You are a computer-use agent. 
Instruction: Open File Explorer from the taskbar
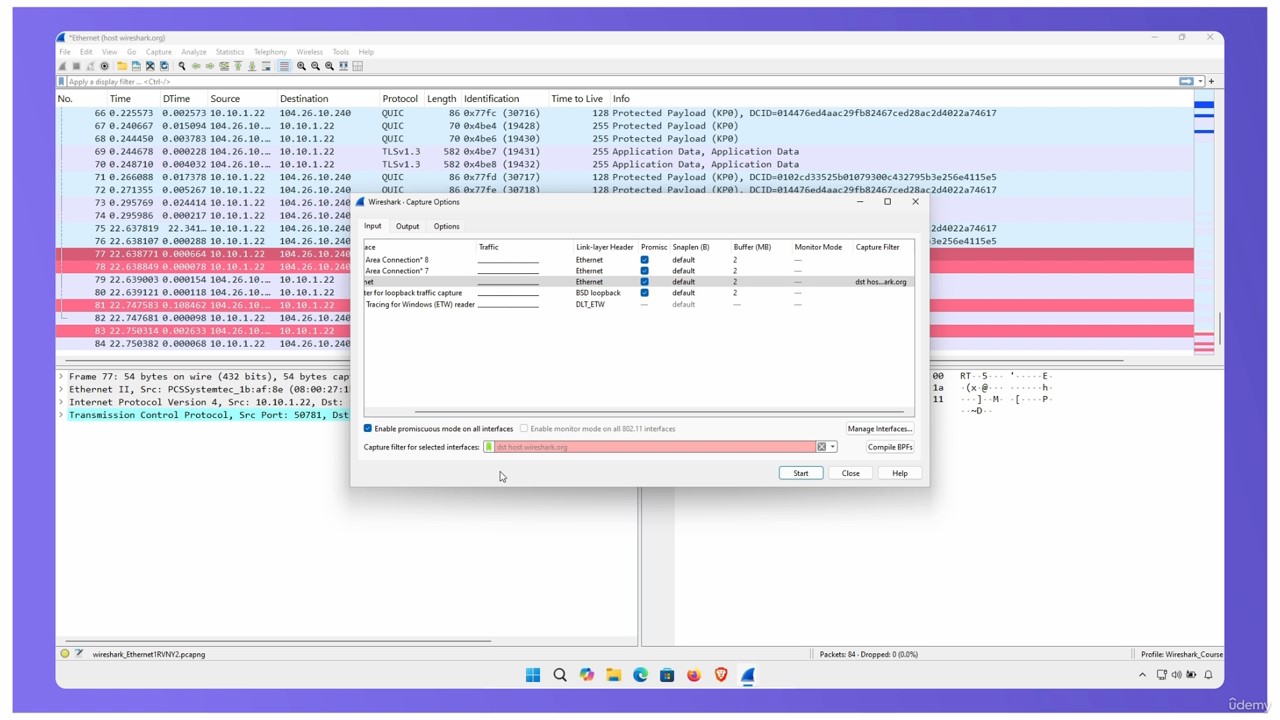click(613, 675)
